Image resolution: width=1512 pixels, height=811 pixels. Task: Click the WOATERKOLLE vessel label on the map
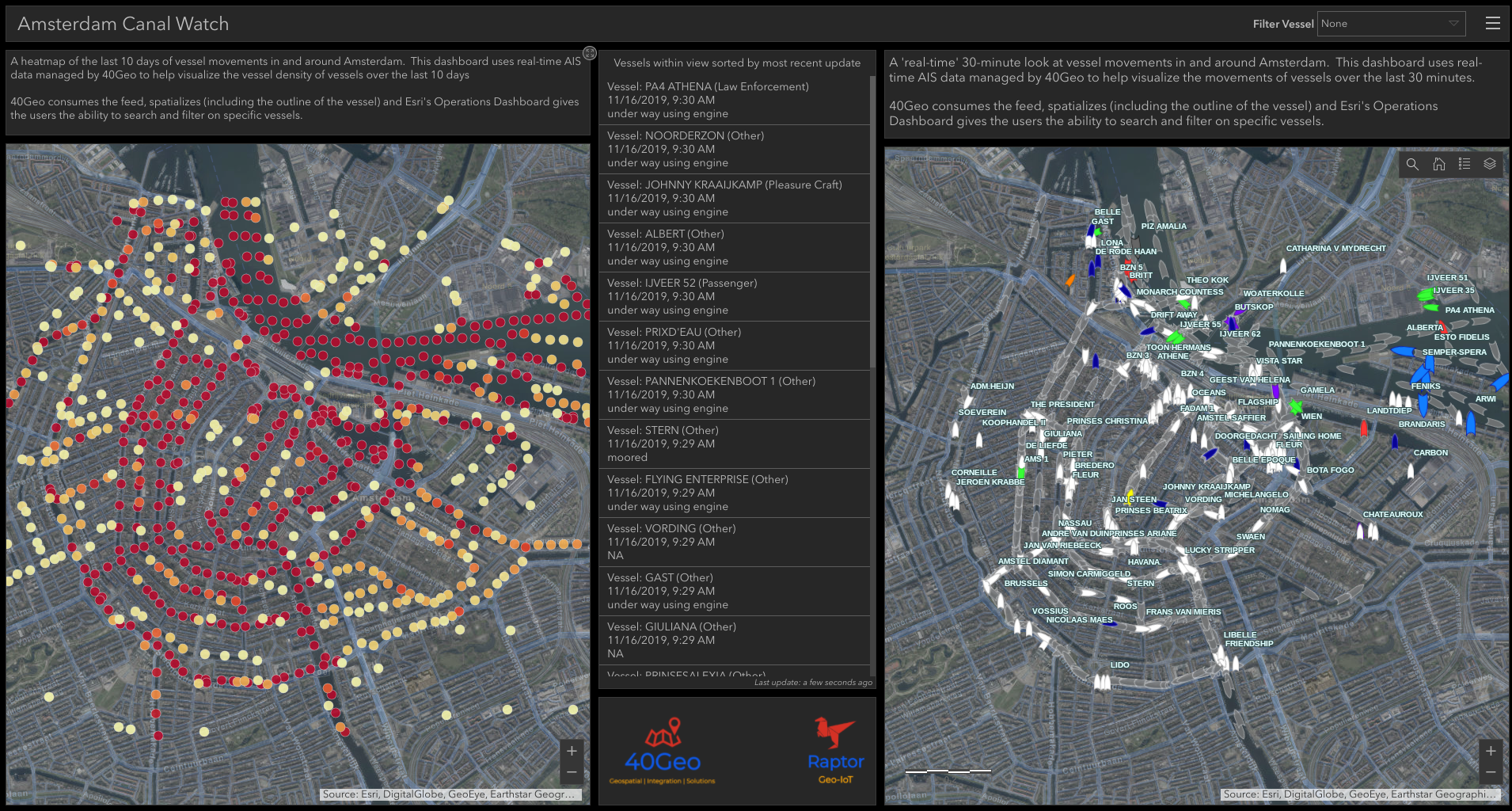[x=1273, y=294]
